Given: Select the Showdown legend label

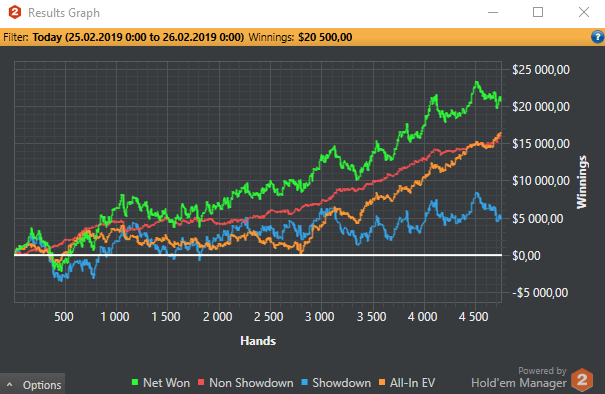Looking at the screenshot, I should pos(341,383).
